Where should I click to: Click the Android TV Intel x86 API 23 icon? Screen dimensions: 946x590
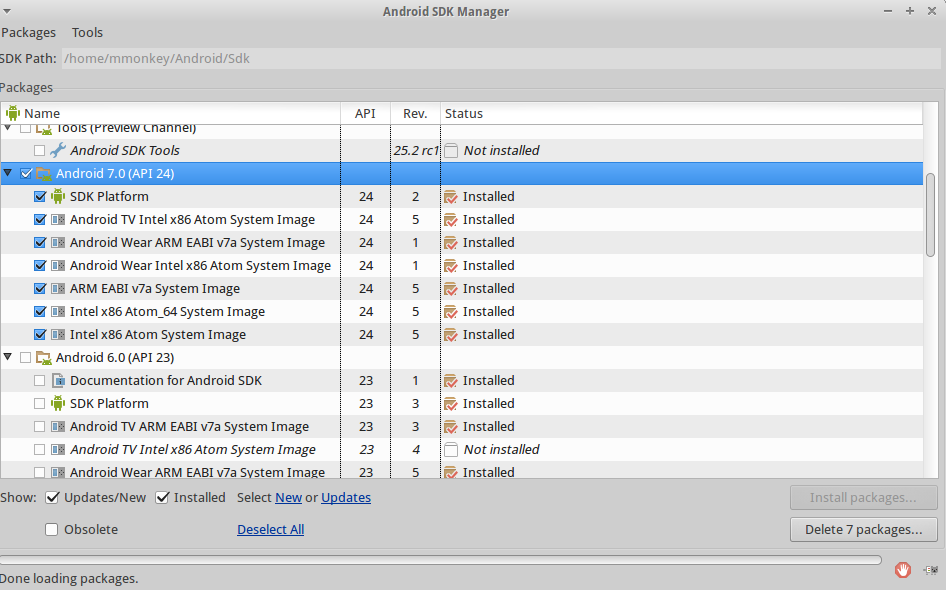(x=58, y=449)
